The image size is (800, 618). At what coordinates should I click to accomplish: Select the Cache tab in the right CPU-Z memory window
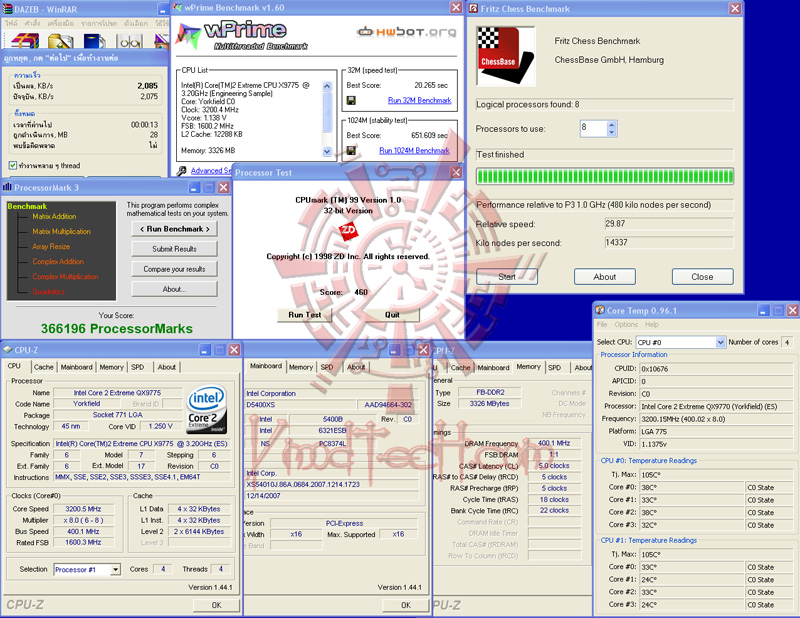pos(460,367)
